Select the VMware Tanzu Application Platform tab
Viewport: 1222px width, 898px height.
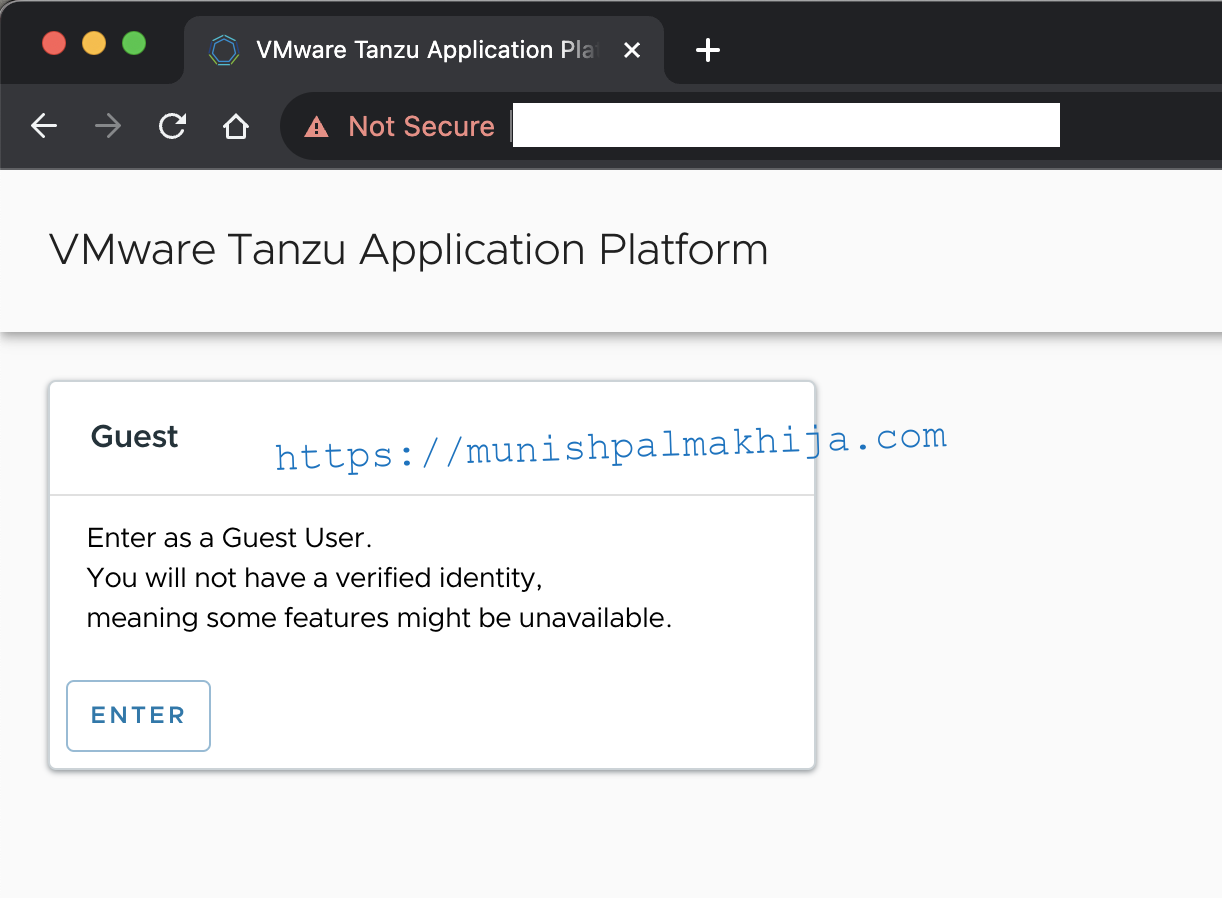(x=425, y=50)
